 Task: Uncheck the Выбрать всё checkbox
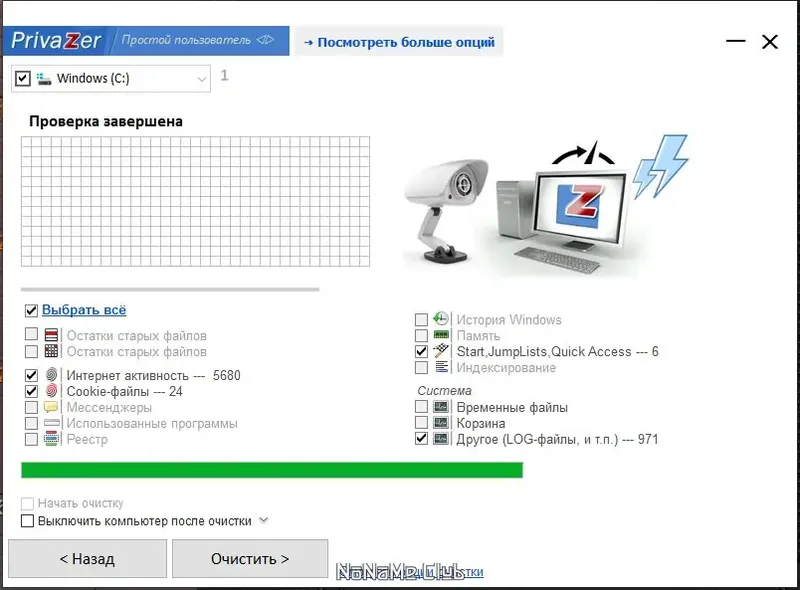31,310
